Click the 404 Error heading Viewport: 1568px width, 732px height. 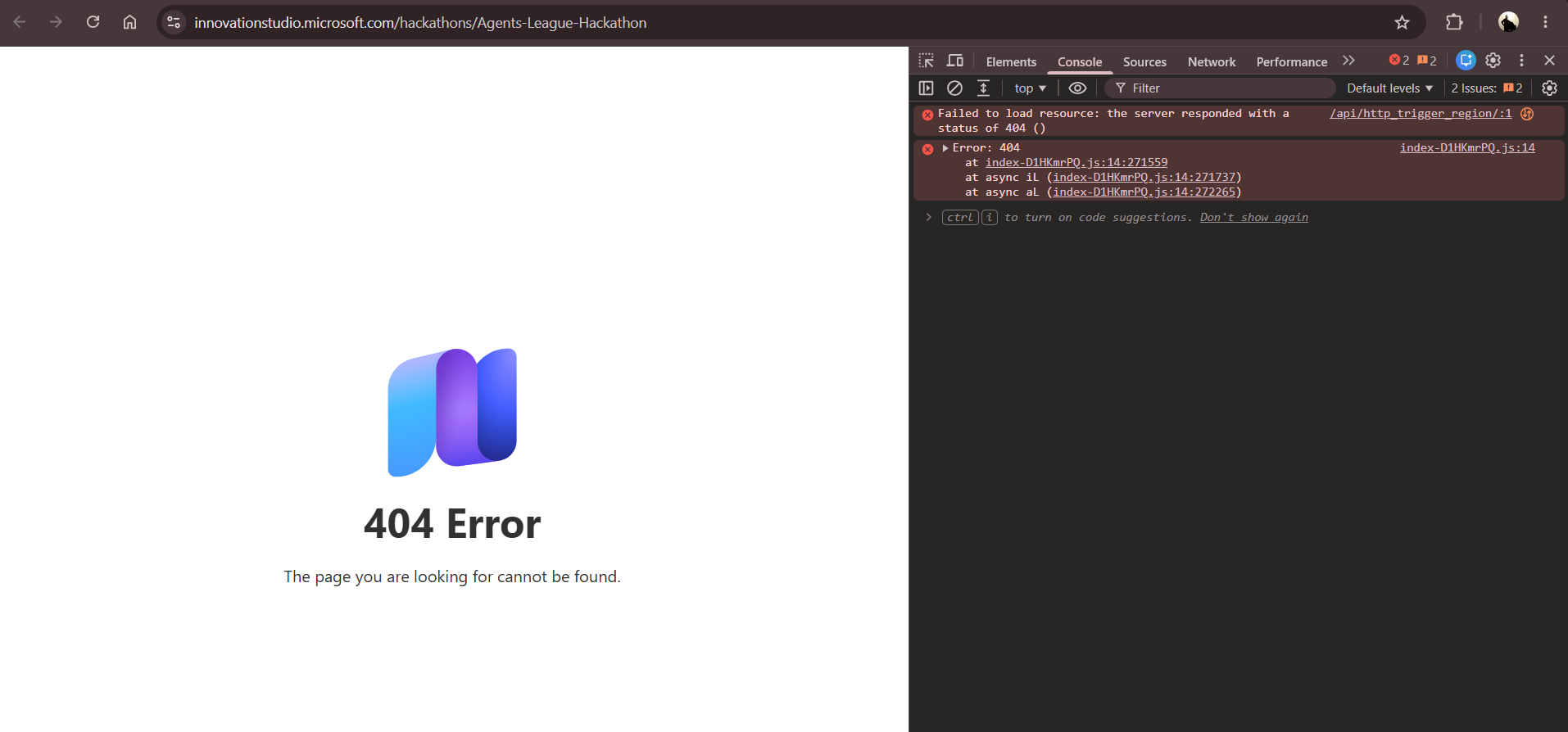pos(452,524)
